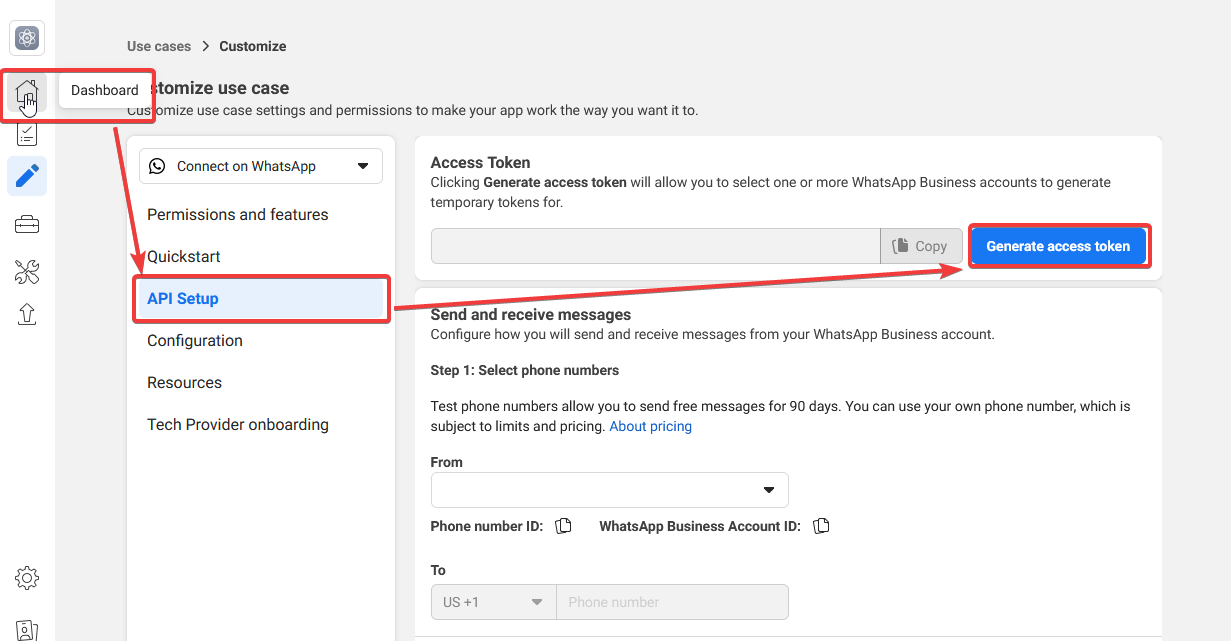Copy the Phone number ID
The width and height of the screenshot is (1231, 641).
point(563,526)
